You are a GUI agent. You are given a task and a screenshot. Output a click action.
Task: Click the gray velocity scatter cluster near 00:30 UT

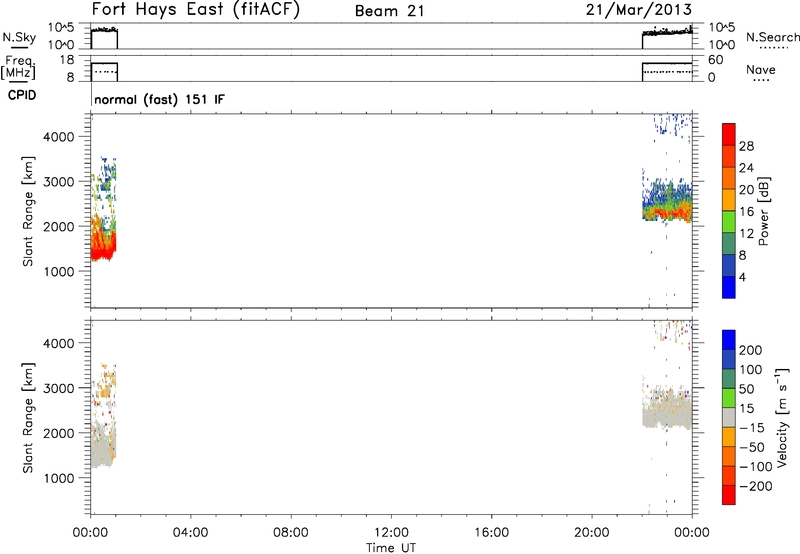pos(104,447)
